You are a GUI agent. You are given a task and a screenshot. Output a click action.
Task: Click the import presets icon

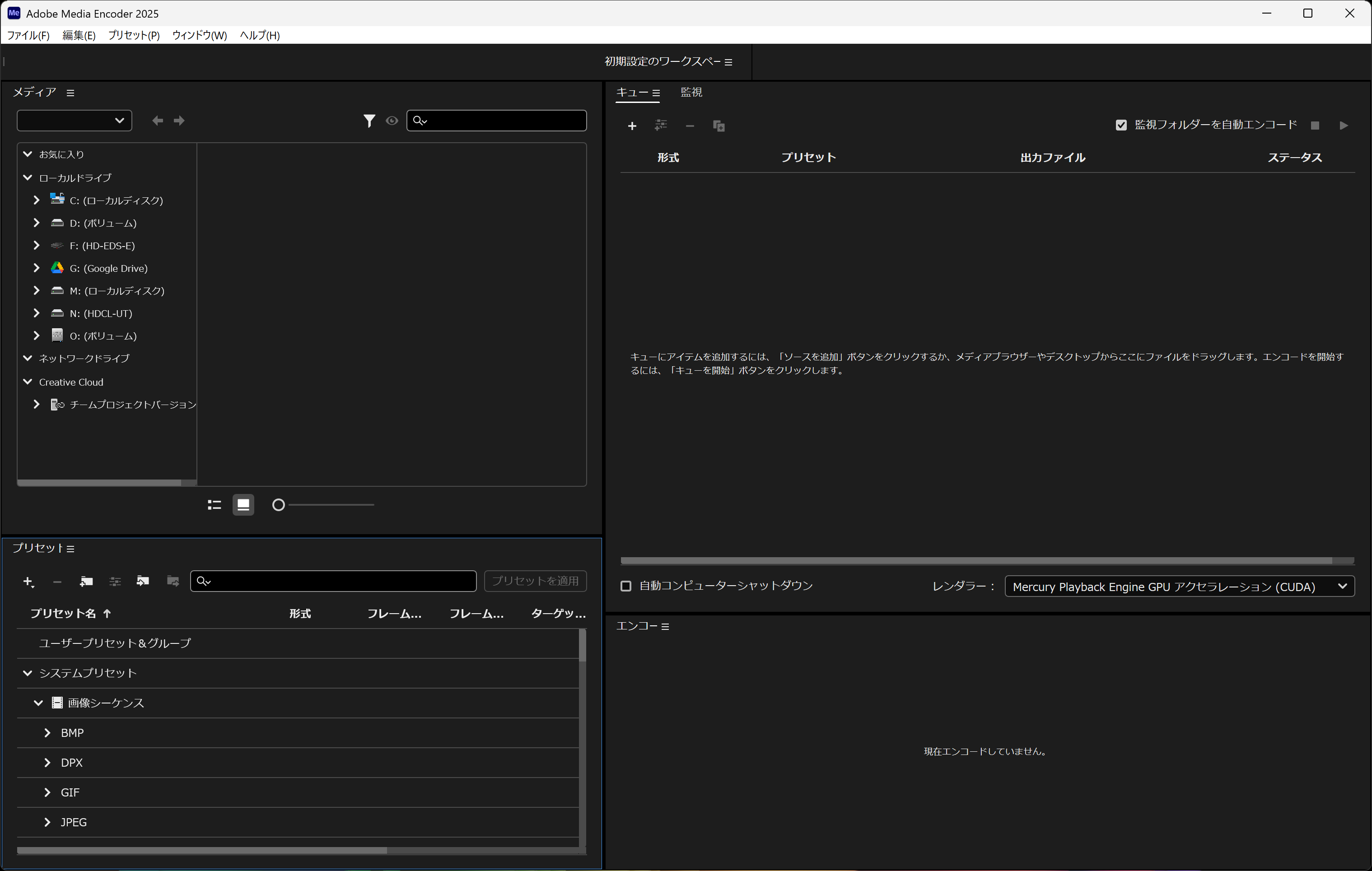point(142,582)
